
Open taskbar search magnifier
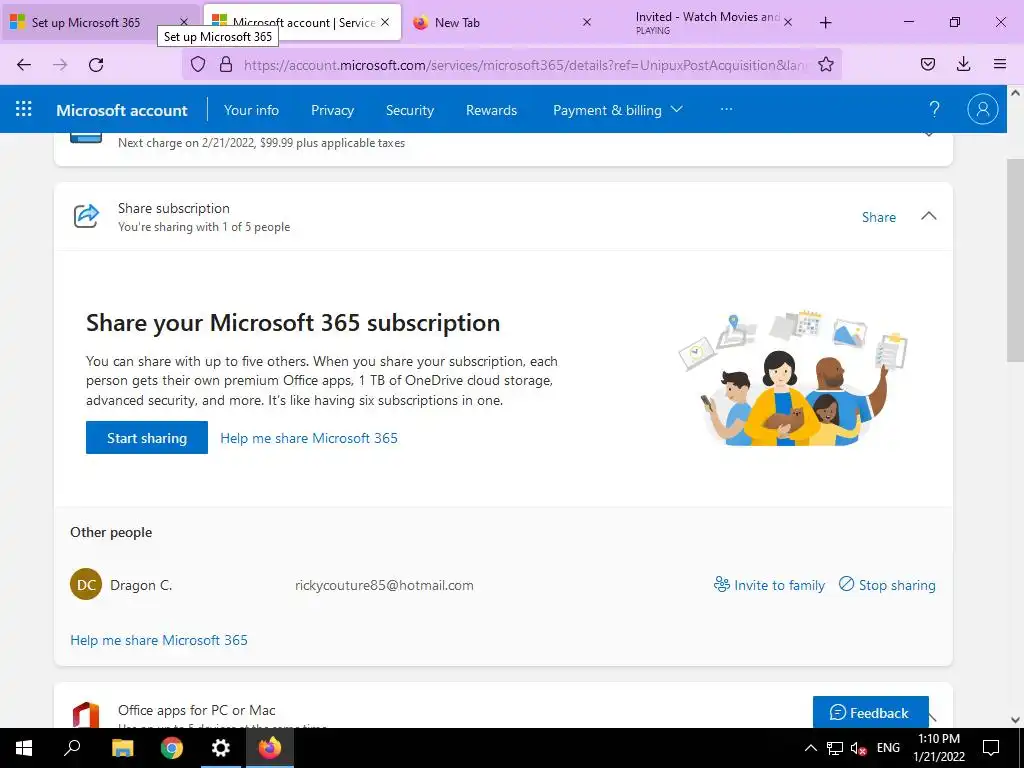[x=72, y=748]
